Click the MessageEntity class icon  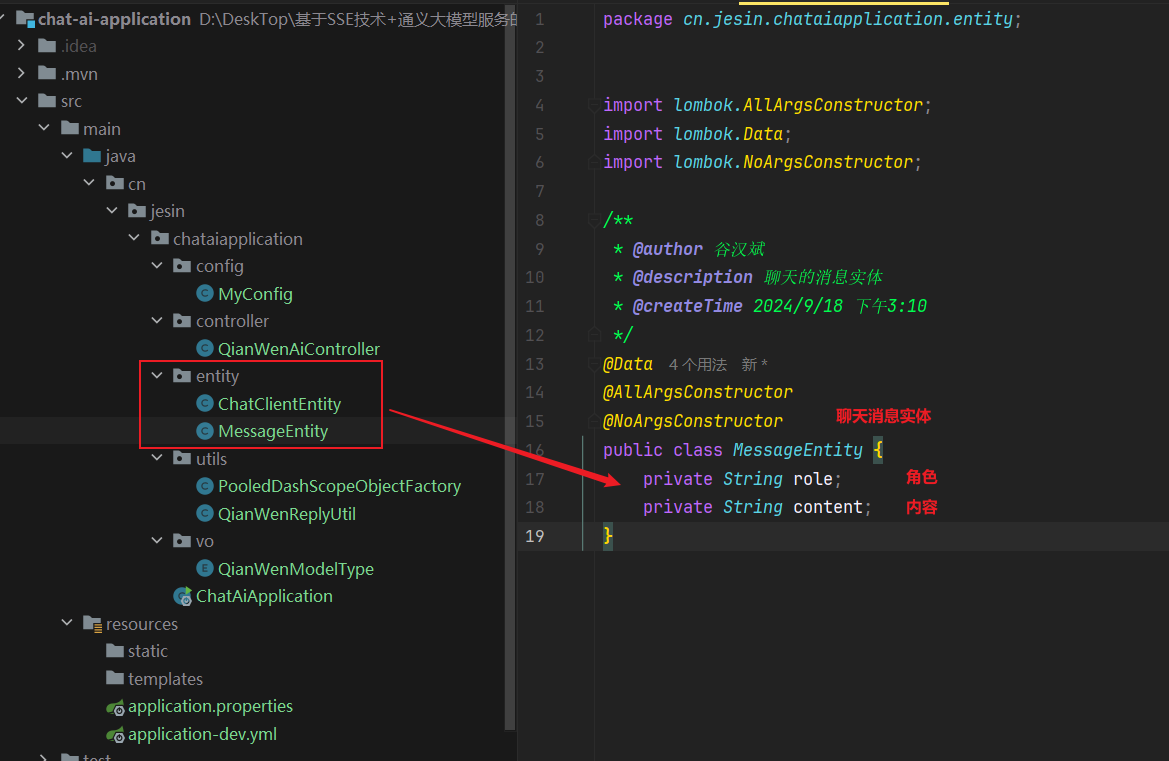204,431
